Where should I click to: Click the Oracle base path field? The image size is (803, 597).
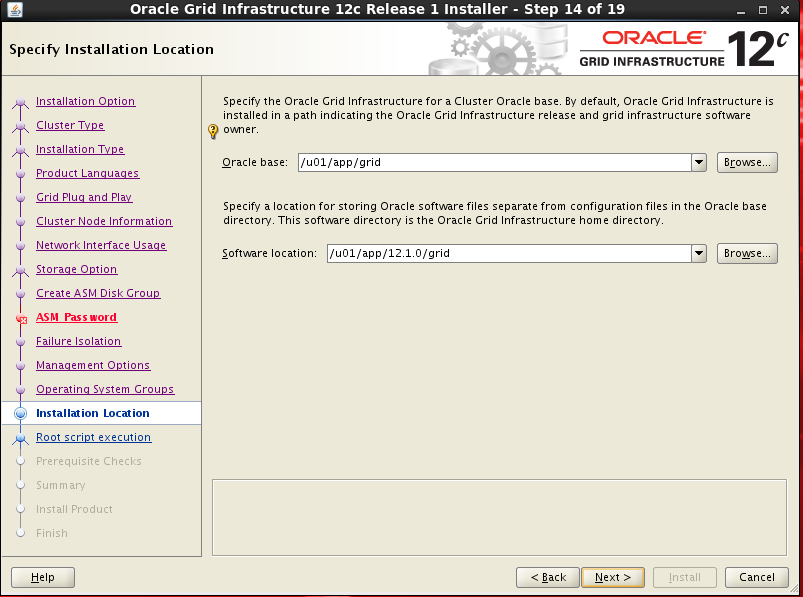(495, 162)
